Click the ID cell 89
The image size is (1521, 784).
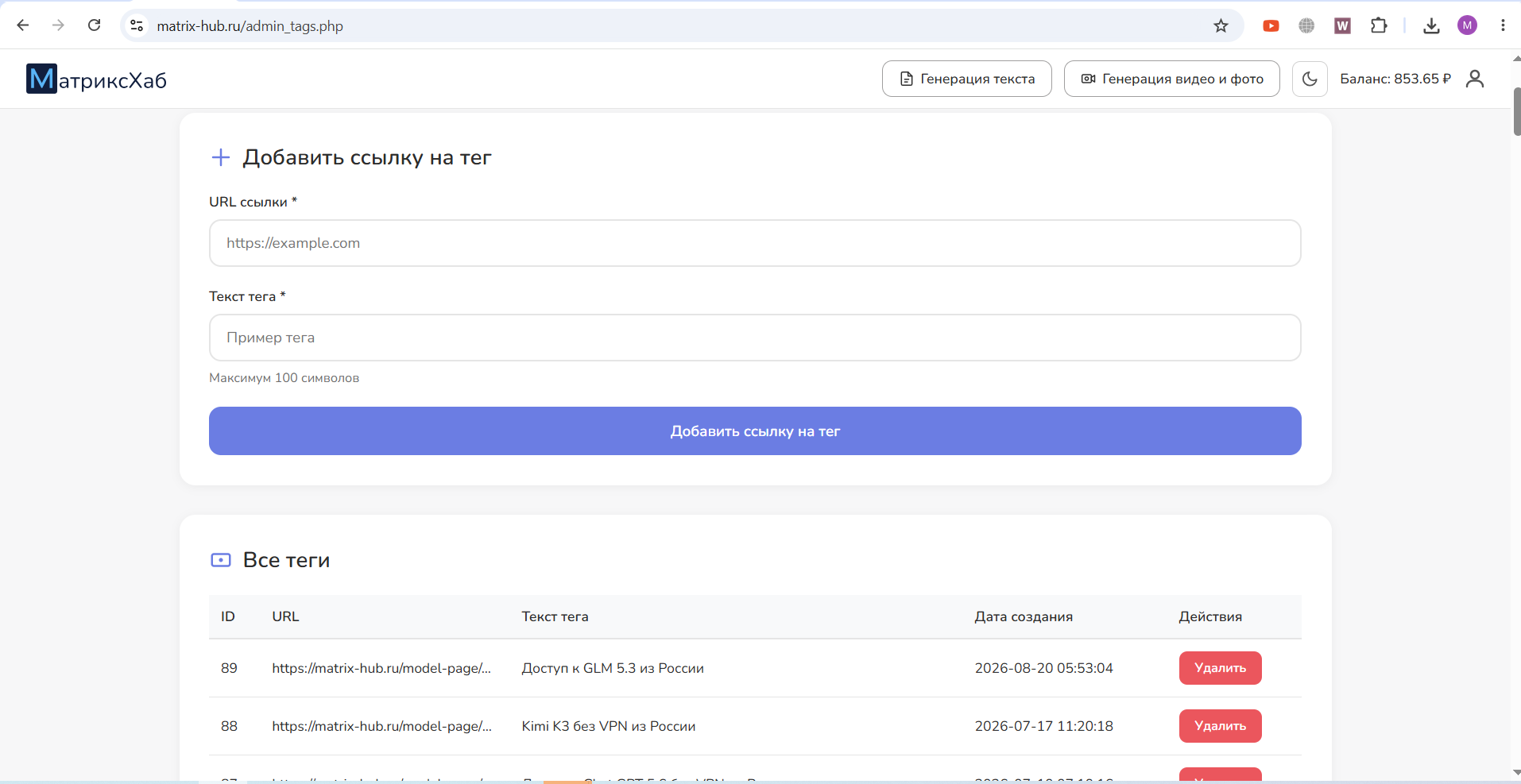pyautogui.click(x=229, y=668)
